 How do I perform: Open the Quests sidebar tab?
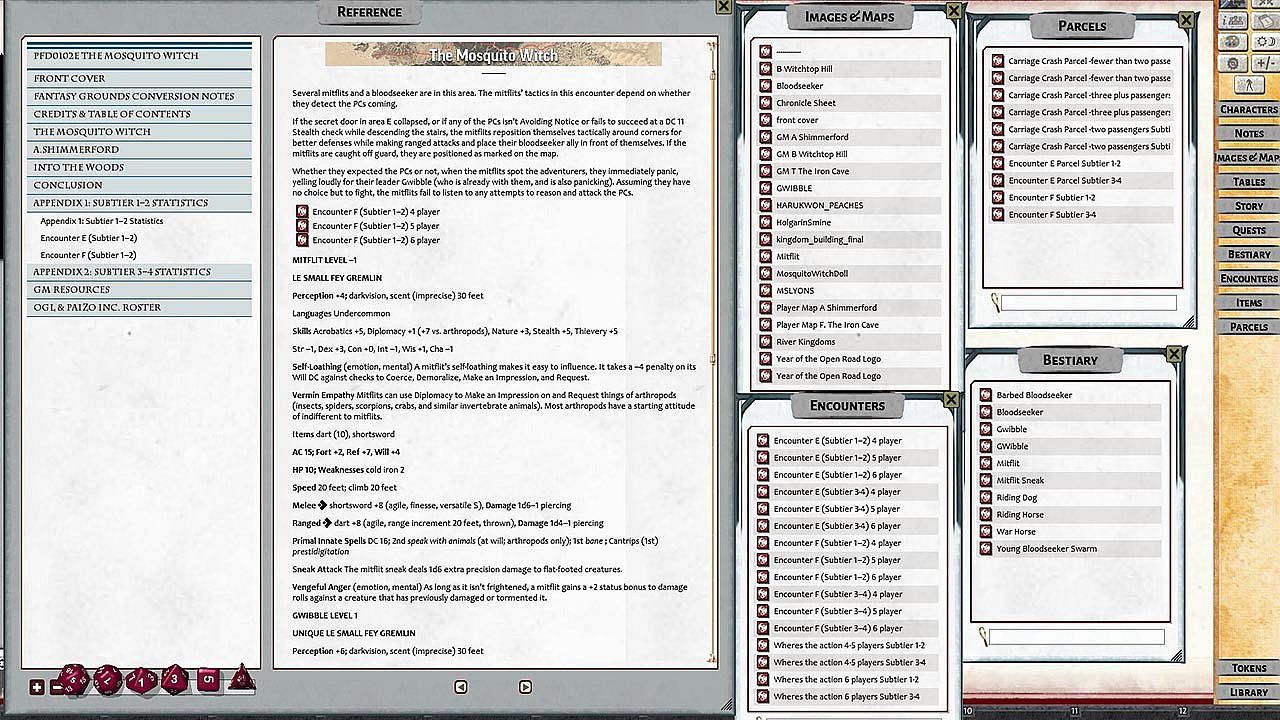point(1248,230)
